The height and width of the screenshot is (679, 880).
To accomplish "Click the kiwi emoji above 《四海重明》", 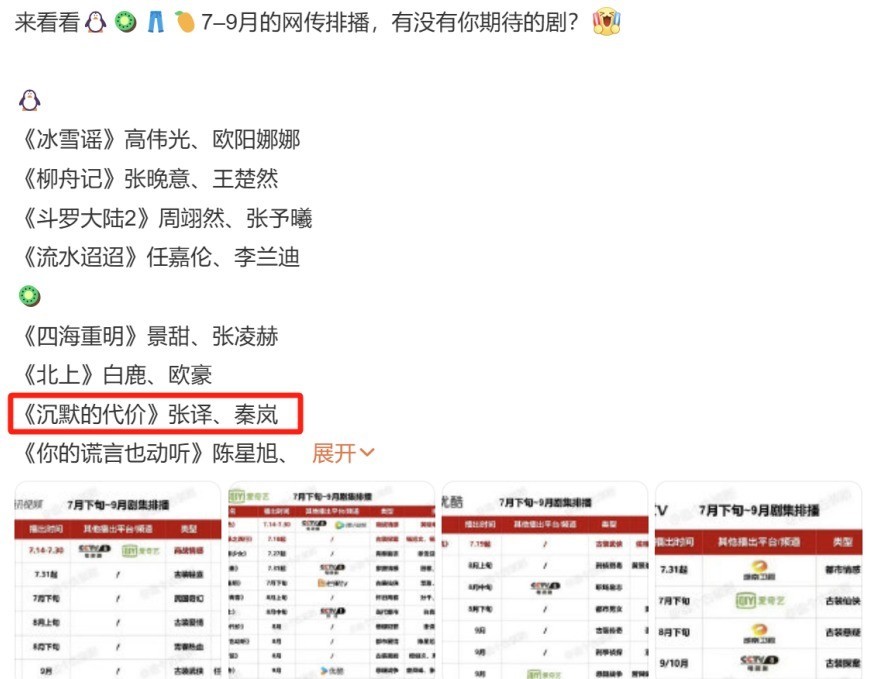I will pyautogui.click(x=30, y=296).
